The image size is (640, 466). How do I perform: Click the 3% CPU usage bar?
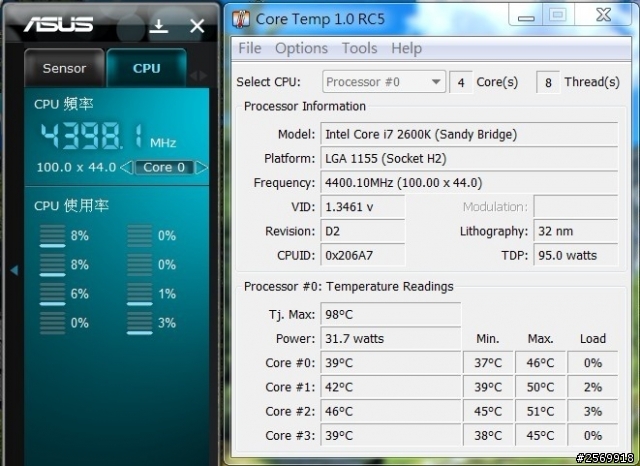(140, 323)
